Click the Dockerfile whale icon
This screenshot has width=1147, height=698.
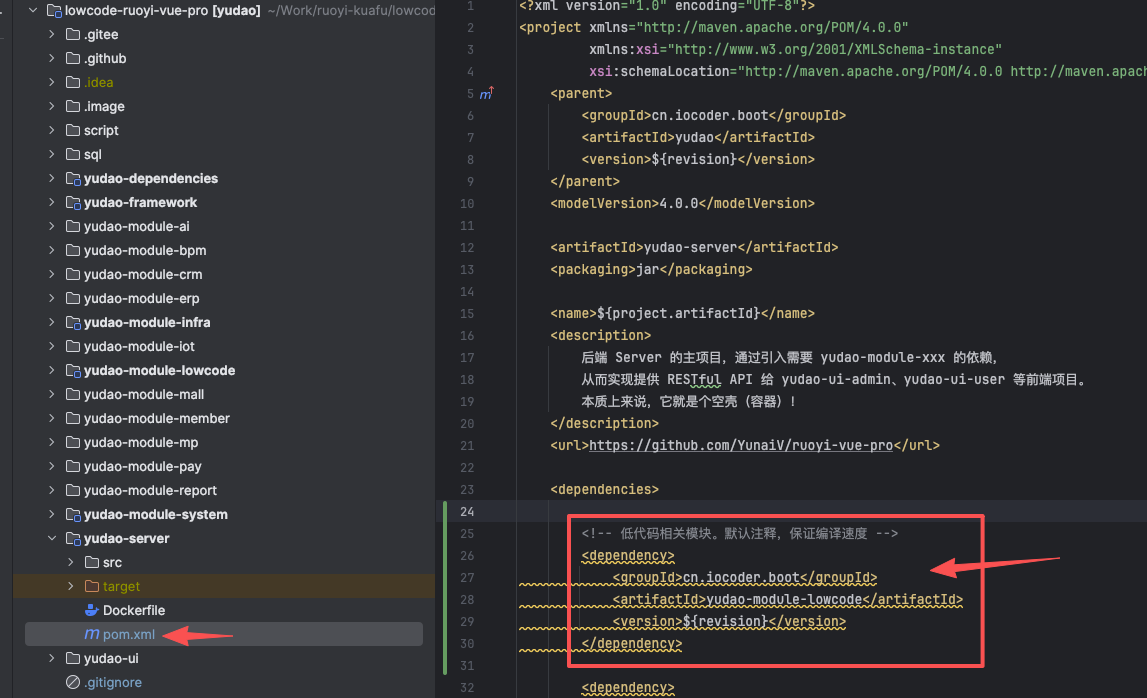click(92, 610)
